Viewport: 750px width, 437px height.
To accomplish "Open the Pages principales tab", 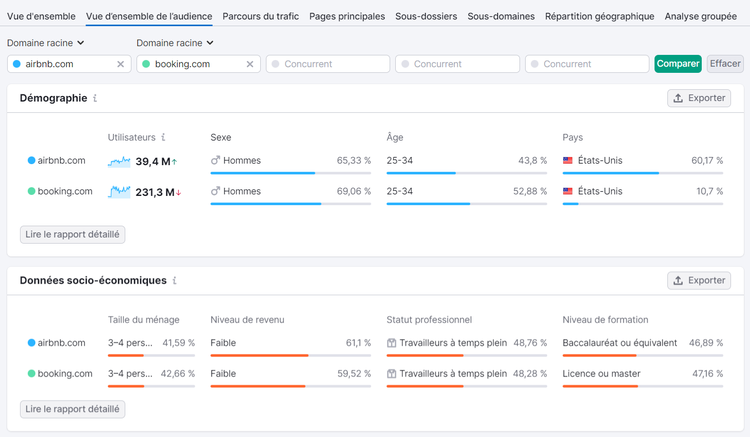I will tap(347, 16).
